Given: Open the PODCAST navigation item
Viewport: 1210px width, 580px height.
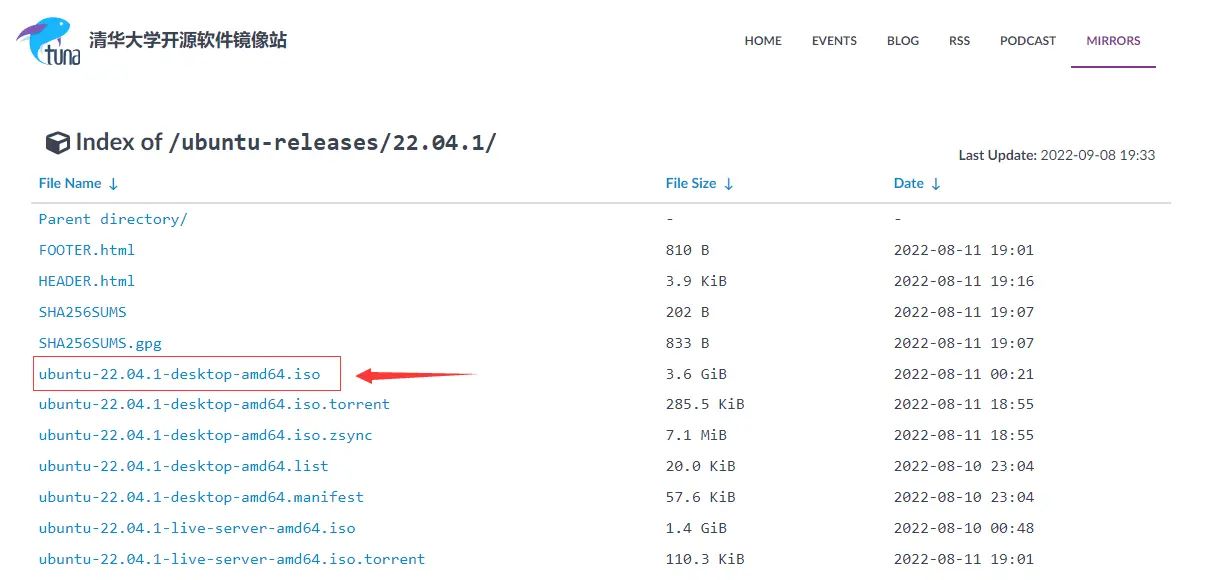Looking at the screenshot, I should [x=1028, y=41].
